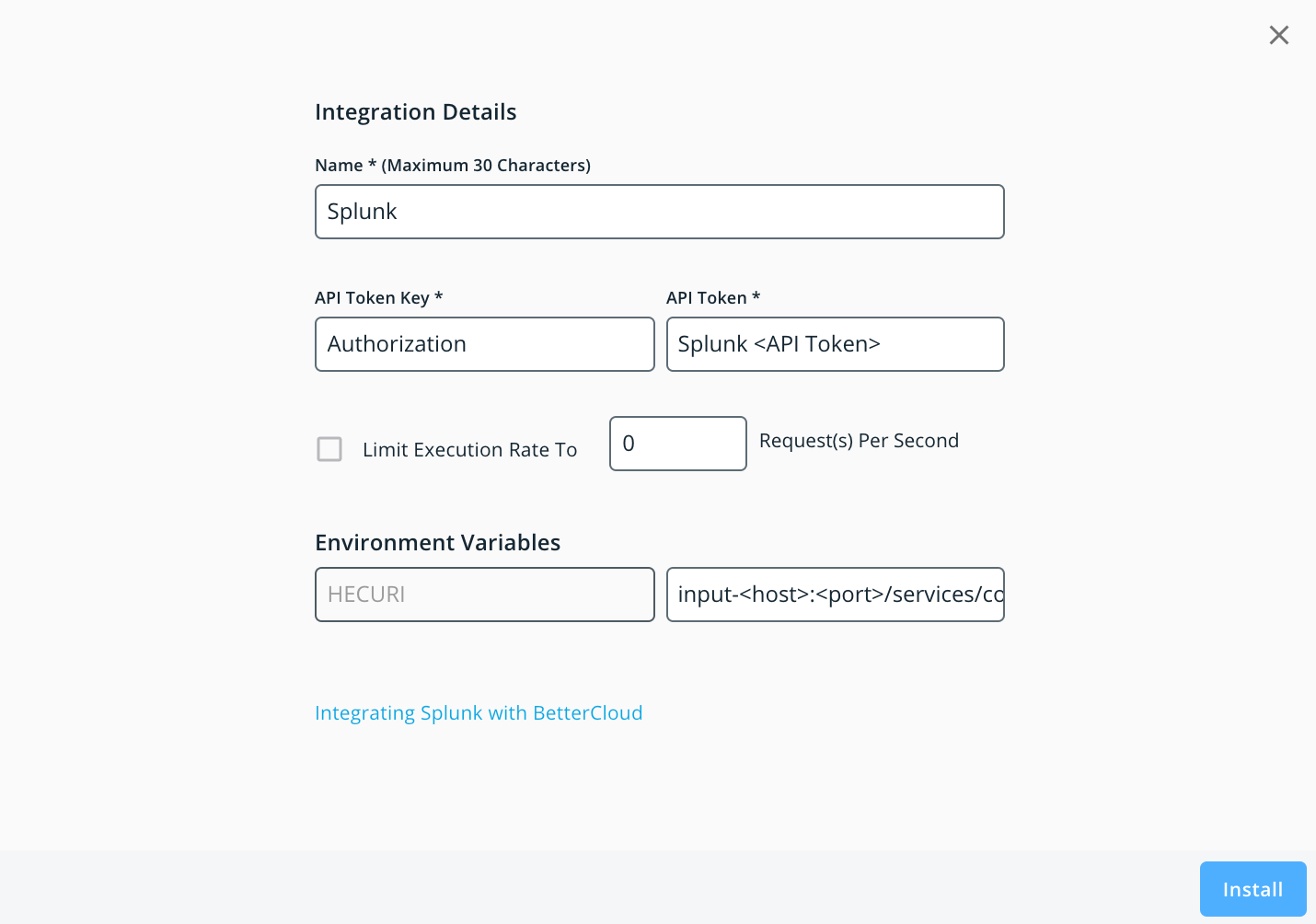Screen dimensions: 1316x924
Task: Click the word Splunk in the Name field
Action: pyautogui.click(x=362, y=212)
